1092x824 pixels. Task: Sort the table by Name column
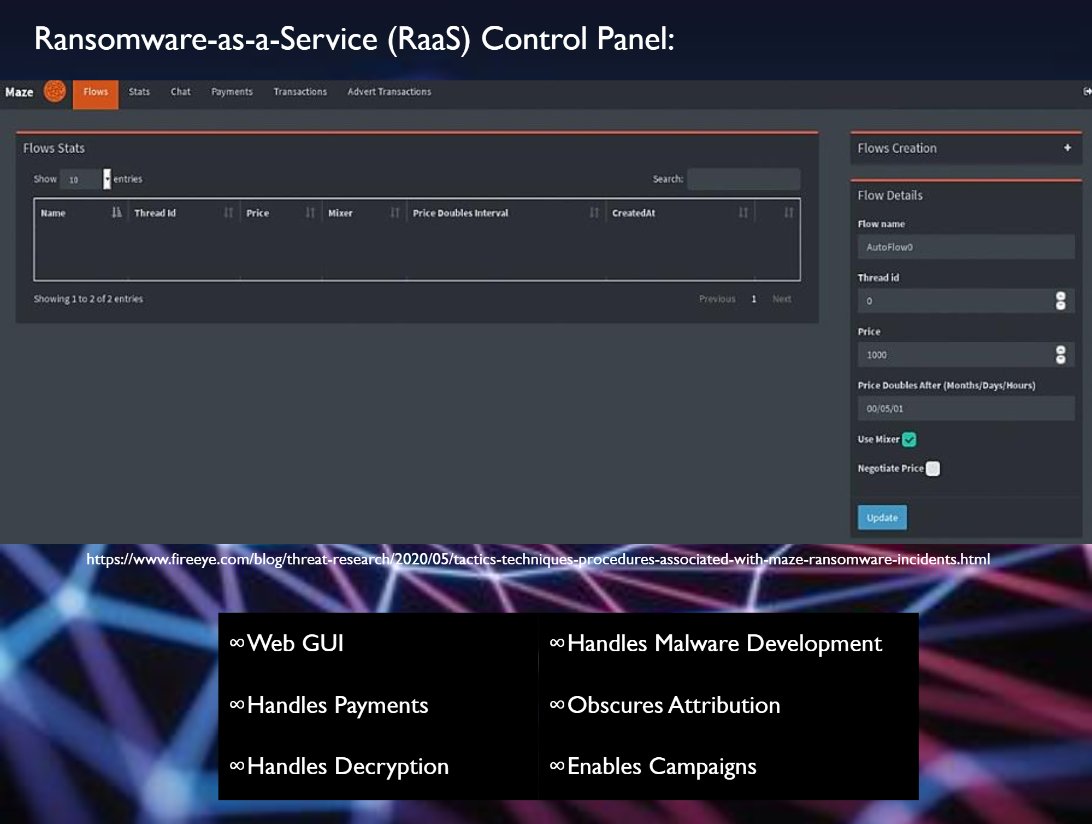tap(81, 213)
